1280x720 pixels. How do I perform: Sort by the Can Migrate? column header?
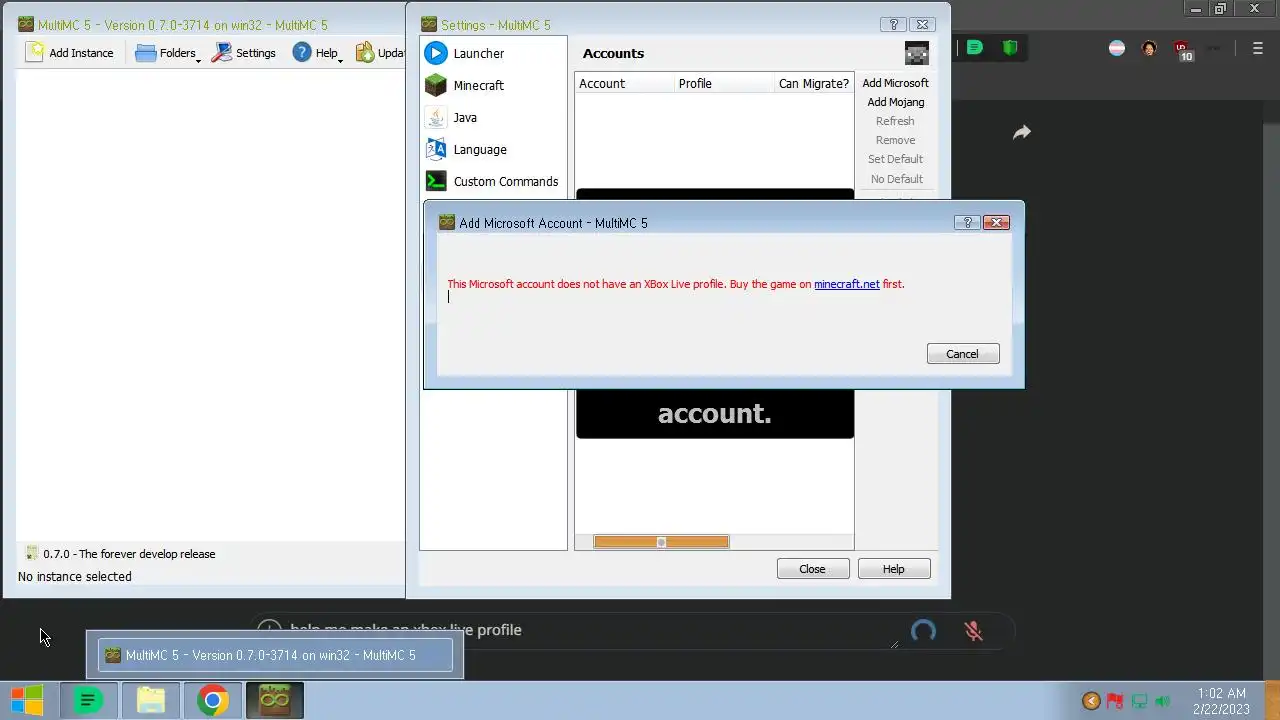pos(814,83)
